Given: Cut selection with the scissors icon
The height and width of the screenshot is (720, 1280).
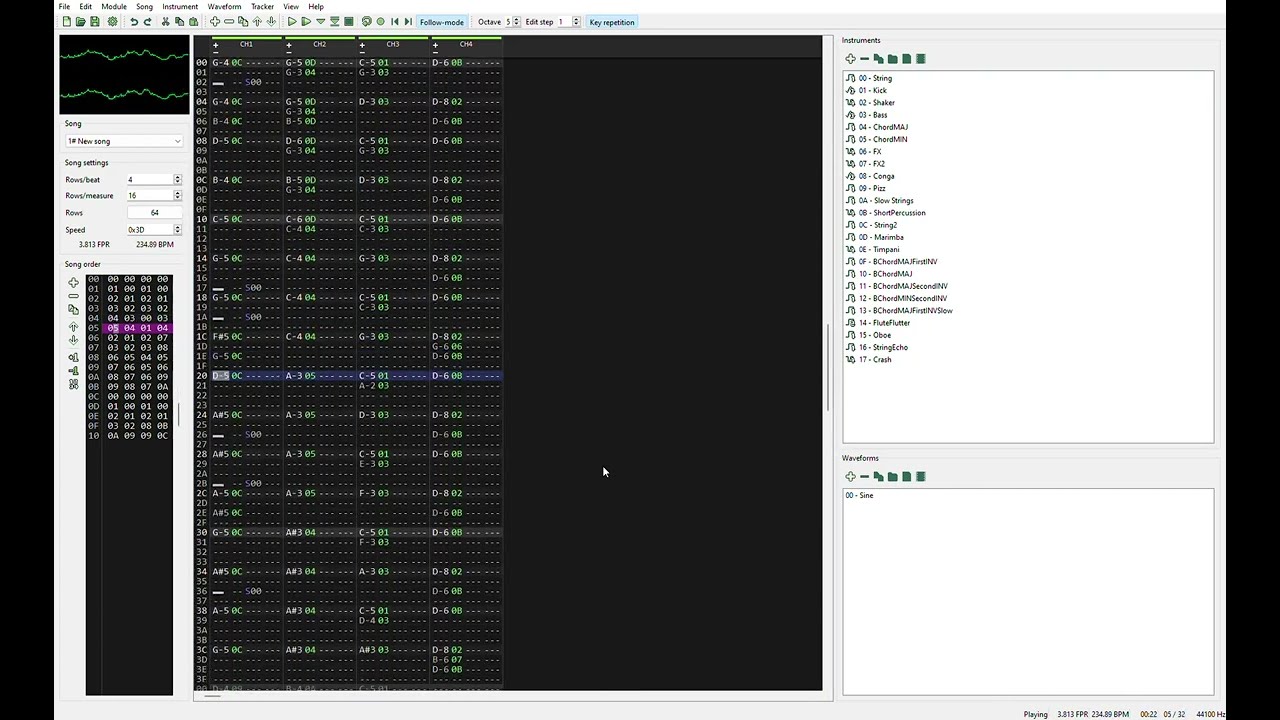Looking at the screenshot, I should coord(165,22).
